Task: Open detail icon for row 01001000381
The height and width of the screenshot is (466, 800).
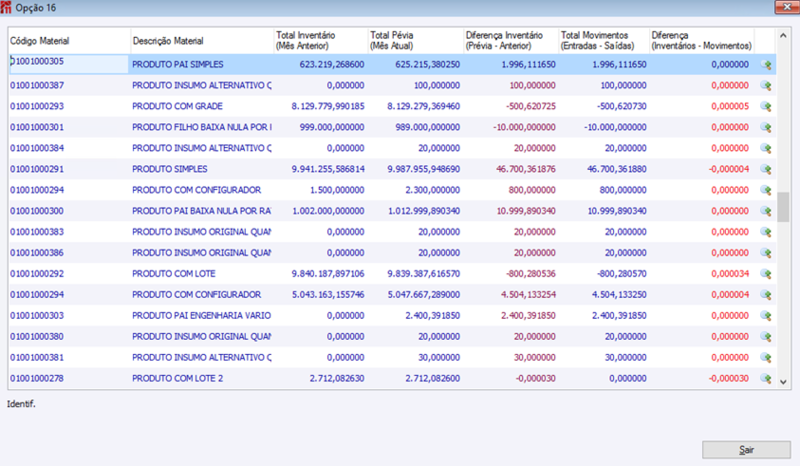Action: coord(765,358)
